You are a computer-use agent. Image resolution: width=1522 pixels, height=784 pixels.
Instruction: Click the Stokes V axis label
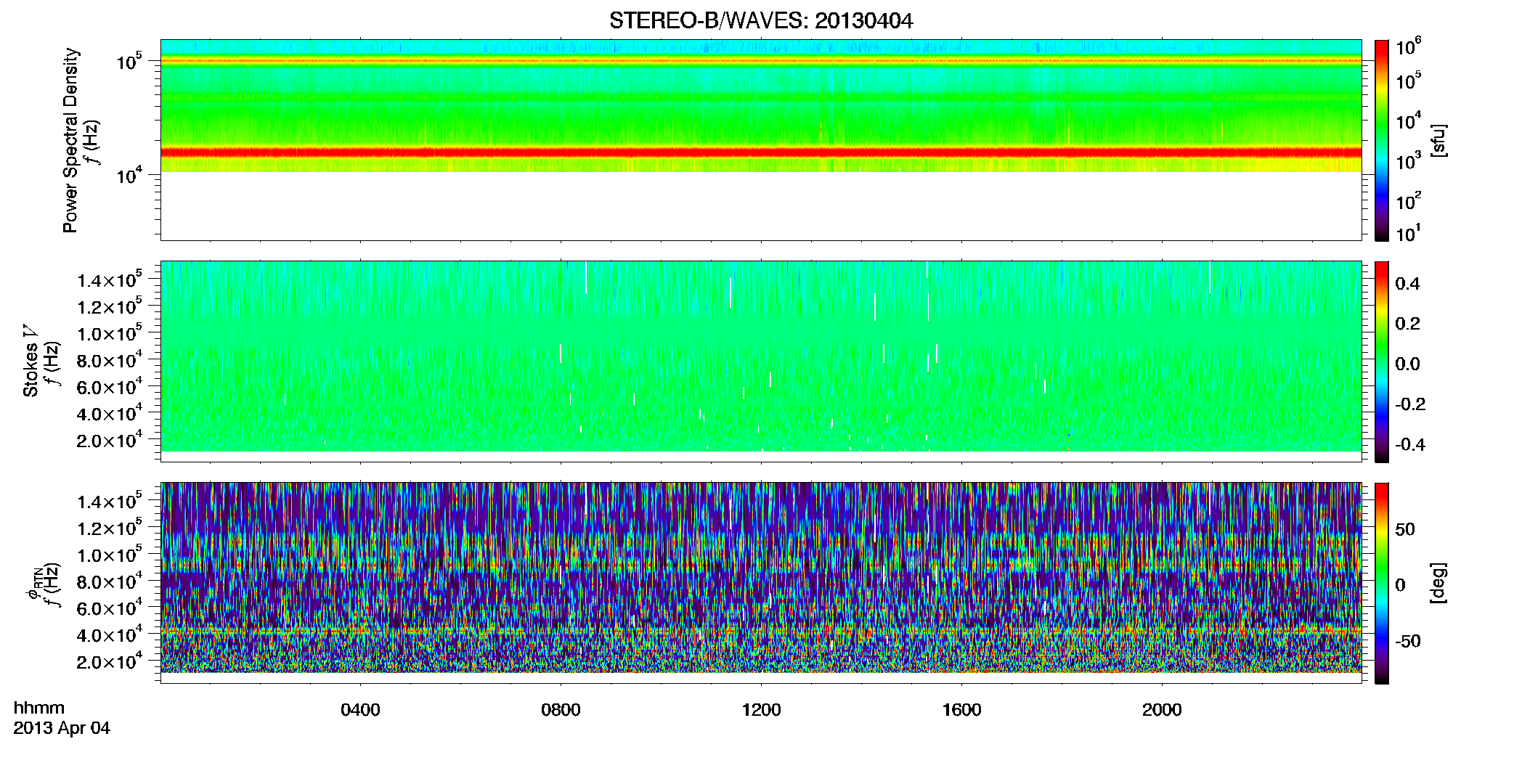[x=31, y=362]
